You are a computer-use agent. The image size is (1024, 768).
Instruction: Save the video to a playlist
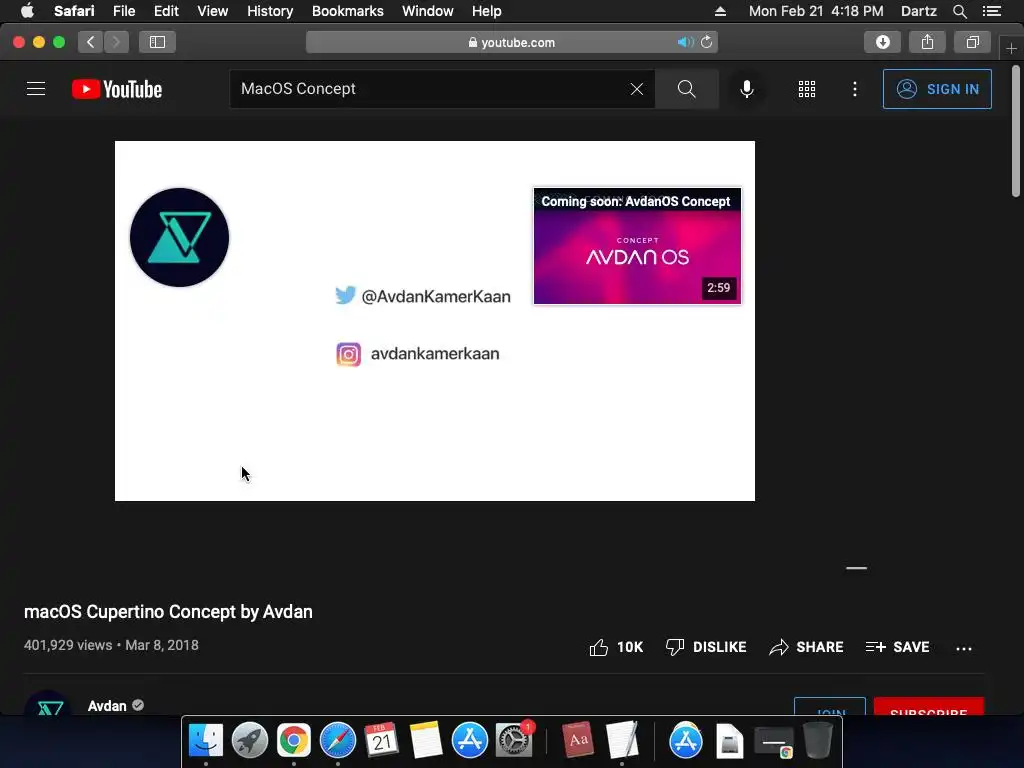pos(897,647)
